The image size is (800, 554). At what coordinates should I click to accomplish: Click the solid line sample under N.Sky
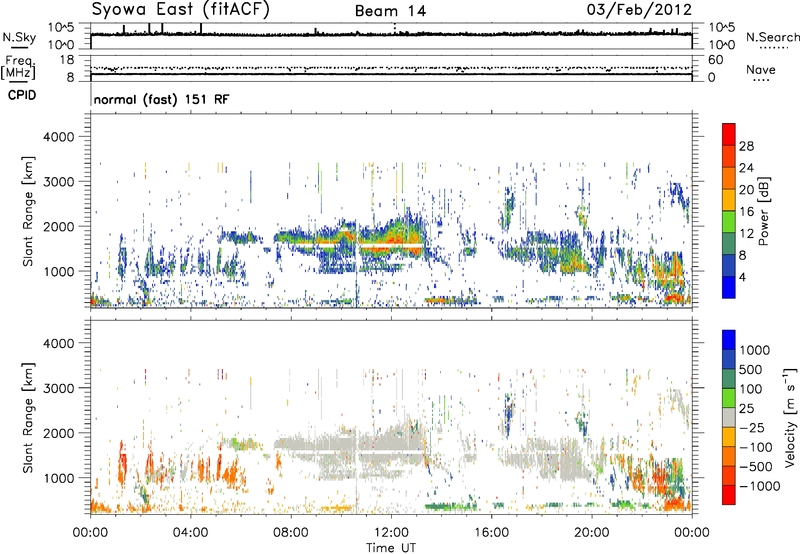click(x=19, y=48)
